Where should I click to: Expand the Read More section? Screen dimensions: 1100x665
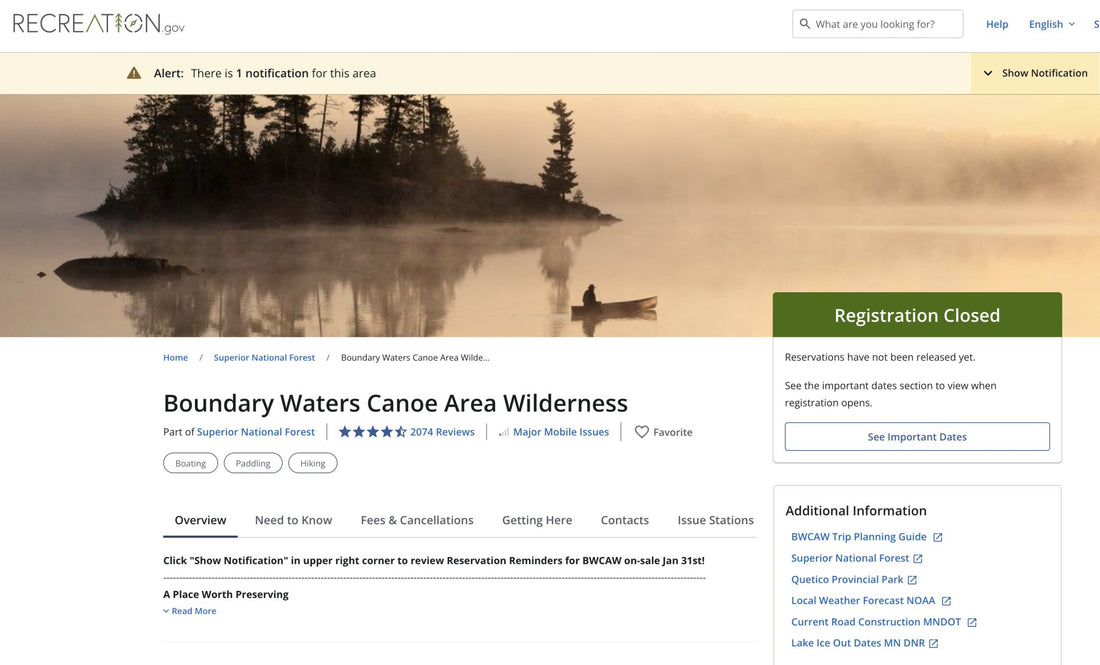click(x=190, y=611)
